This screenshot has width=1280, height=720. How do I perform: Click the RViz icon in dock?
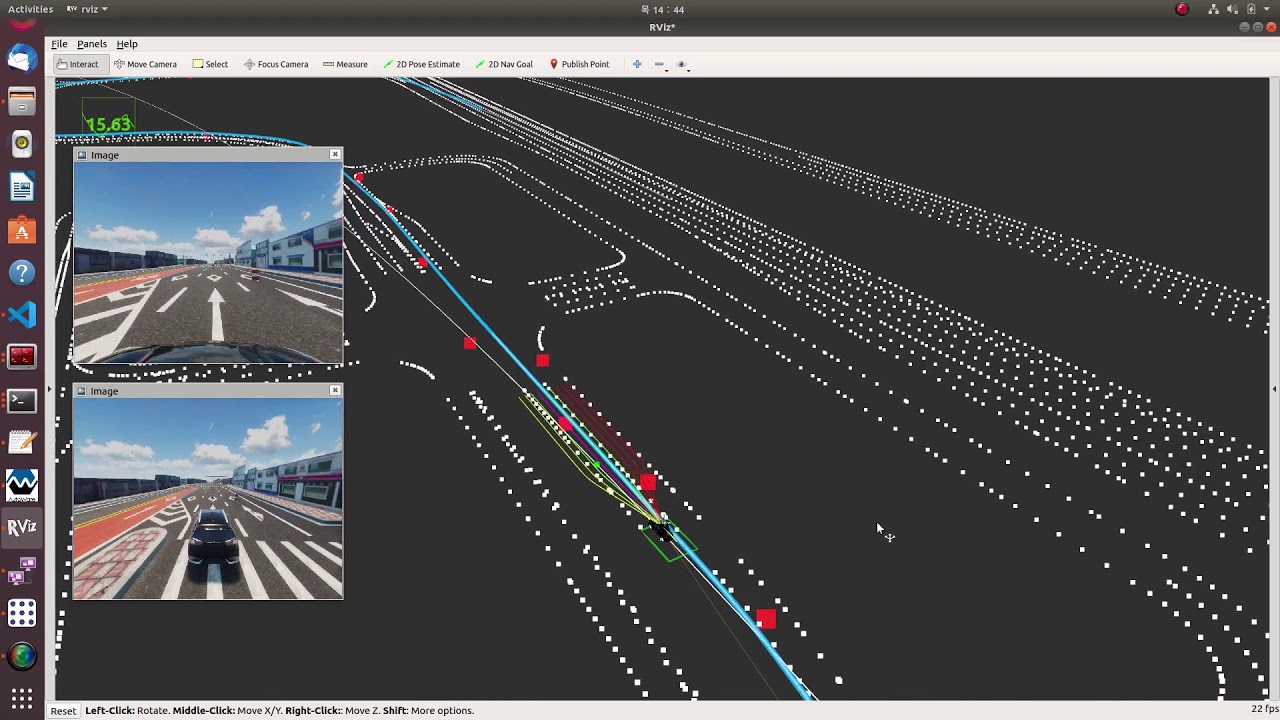click(22, 527)
